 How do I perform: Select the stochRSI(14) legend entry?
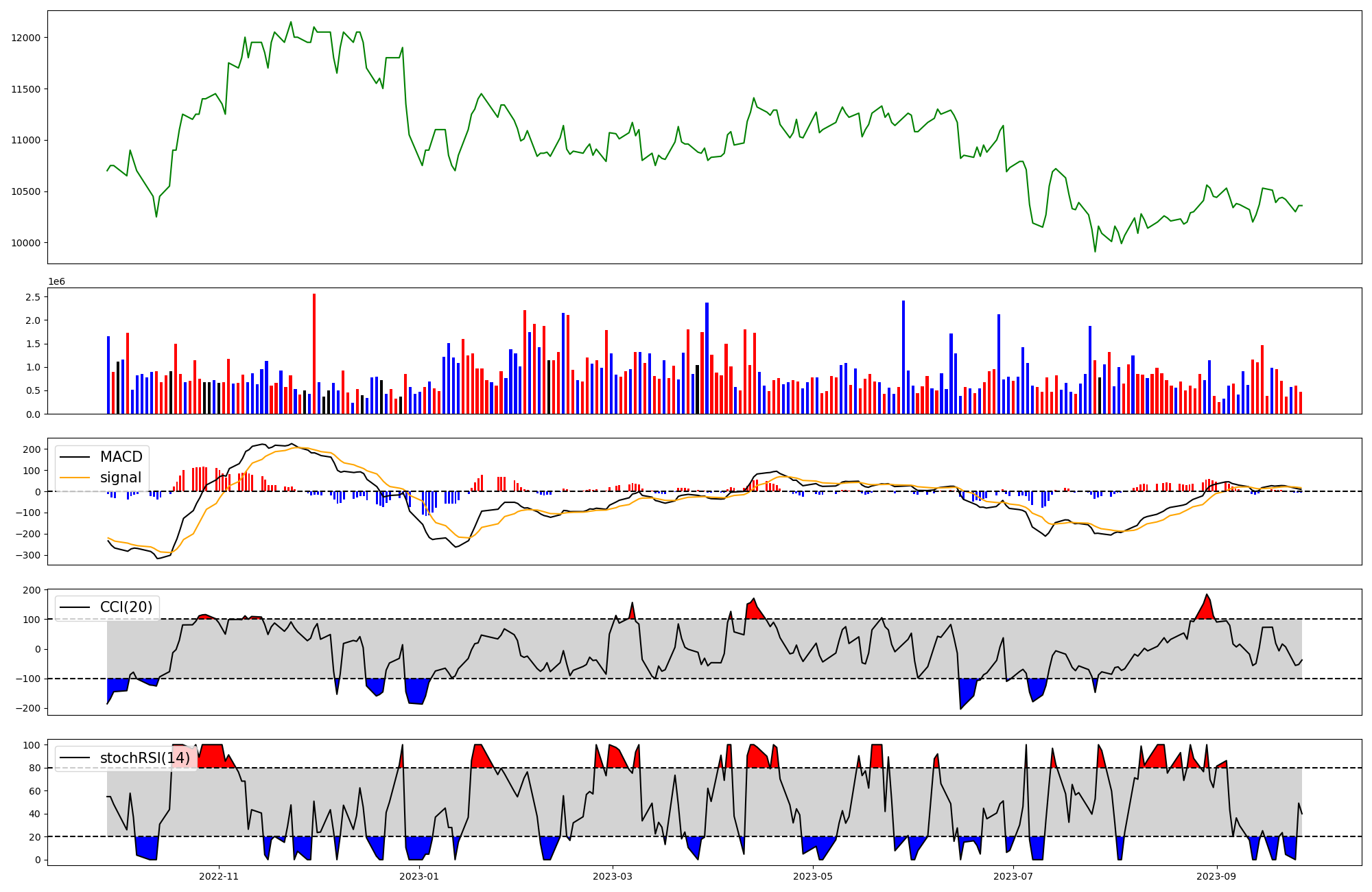point(144,758)
